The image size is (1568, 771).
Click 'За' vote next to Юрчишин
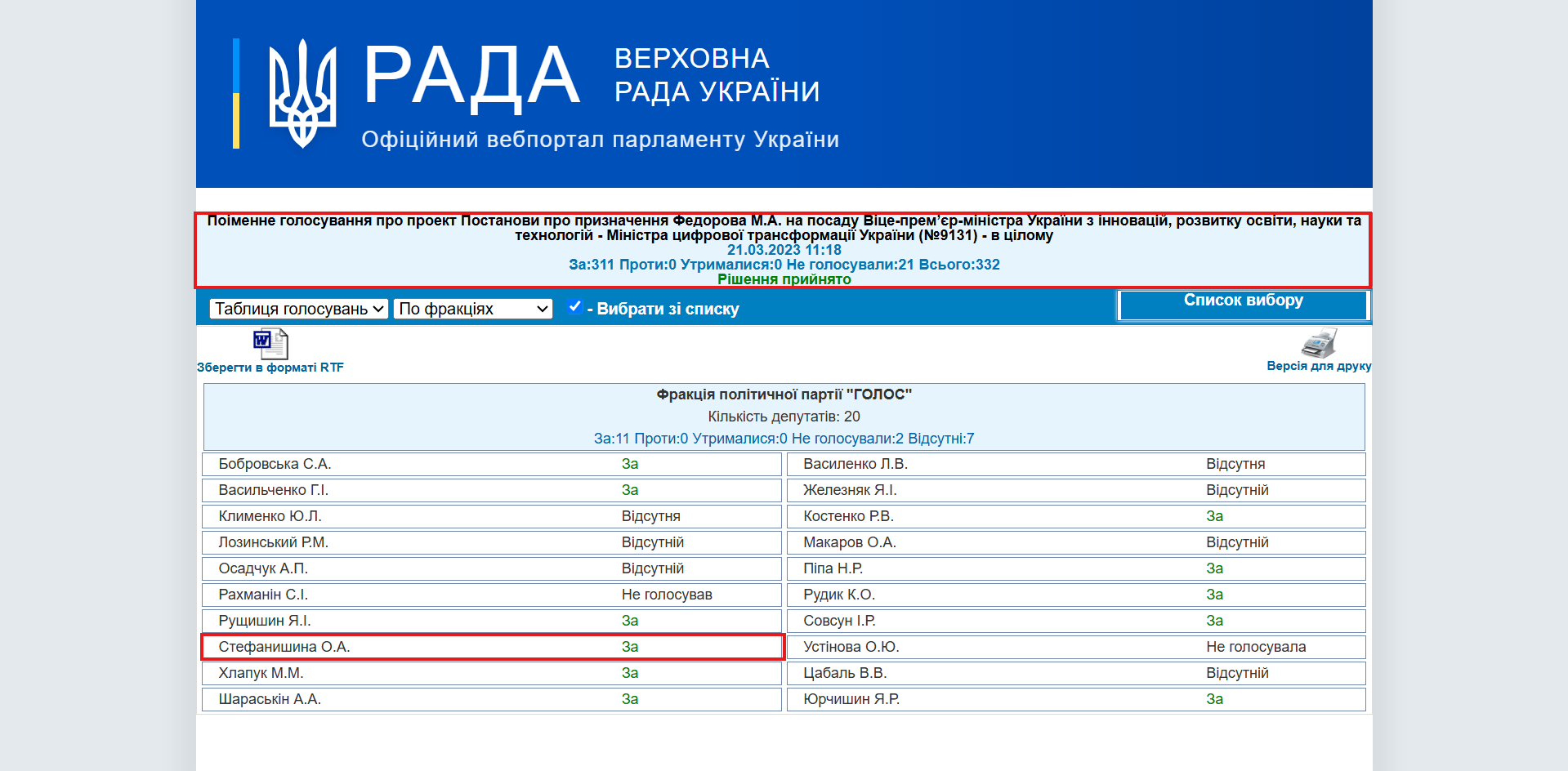point(1215,699)
